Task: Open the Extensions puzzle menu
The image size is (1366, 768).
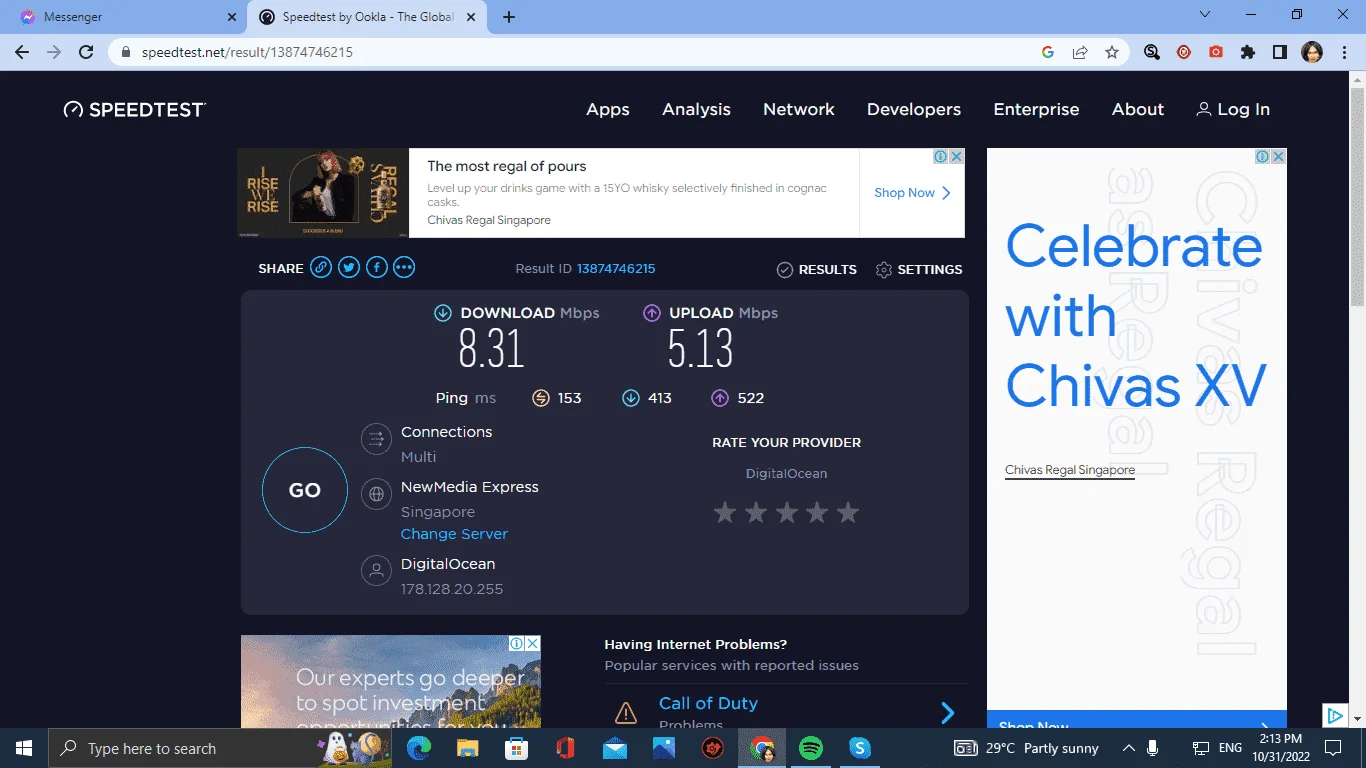Action: (1248, 52)
